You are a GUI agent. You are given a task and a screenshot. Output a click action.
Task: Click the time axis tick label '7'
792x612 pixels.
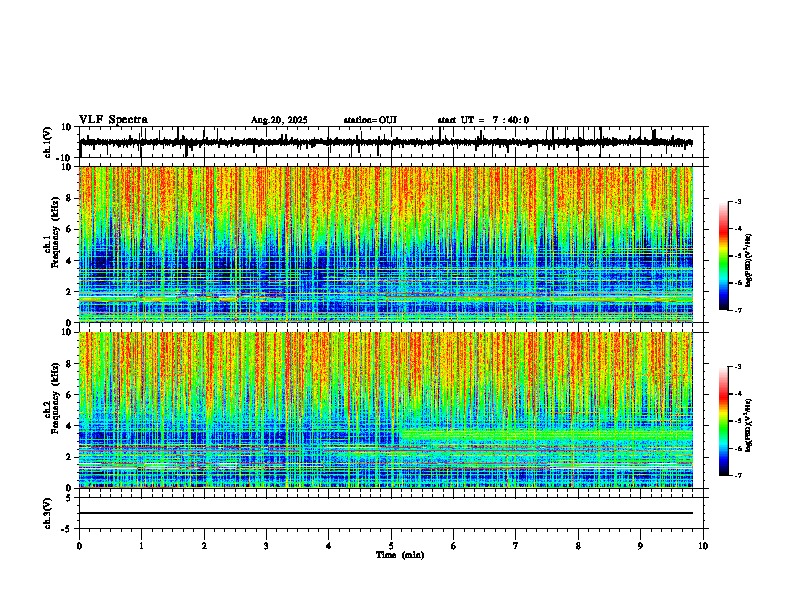pyautogui.click(x=516, y=545)
